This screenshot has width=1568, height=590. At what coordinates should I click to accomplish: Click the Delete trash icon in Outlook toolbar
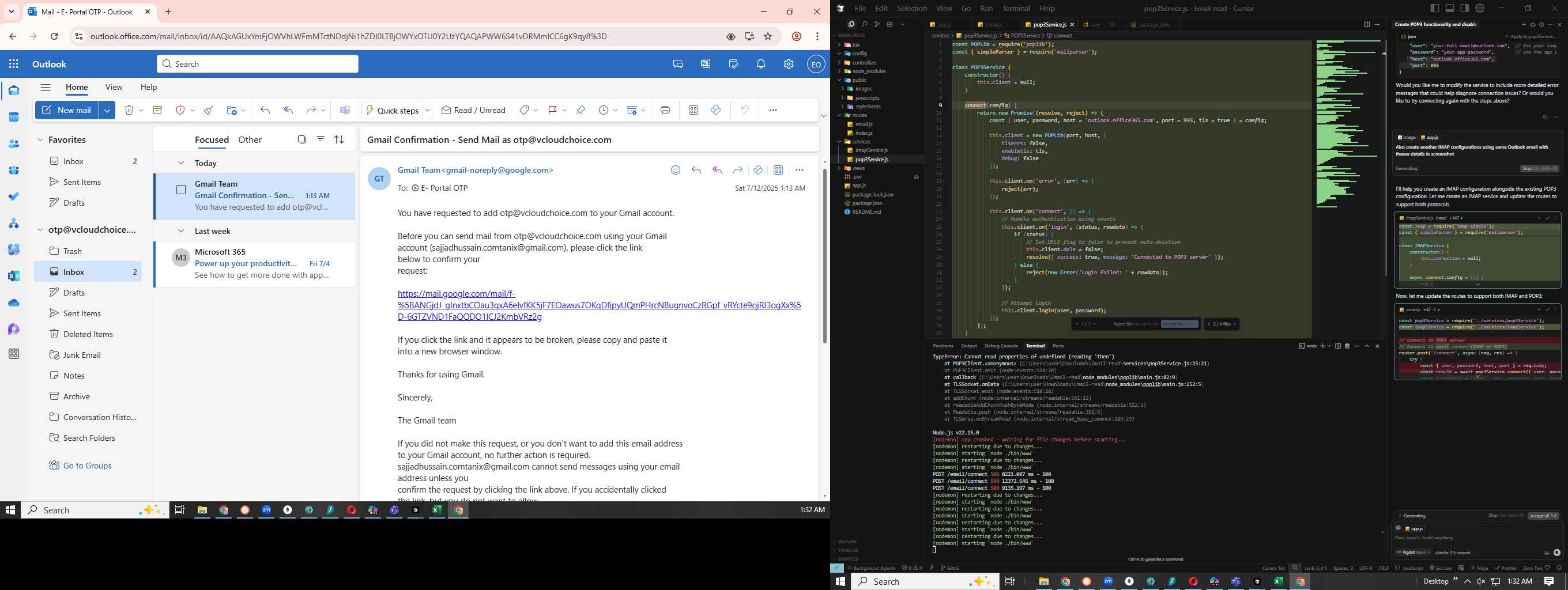[129, 110]
